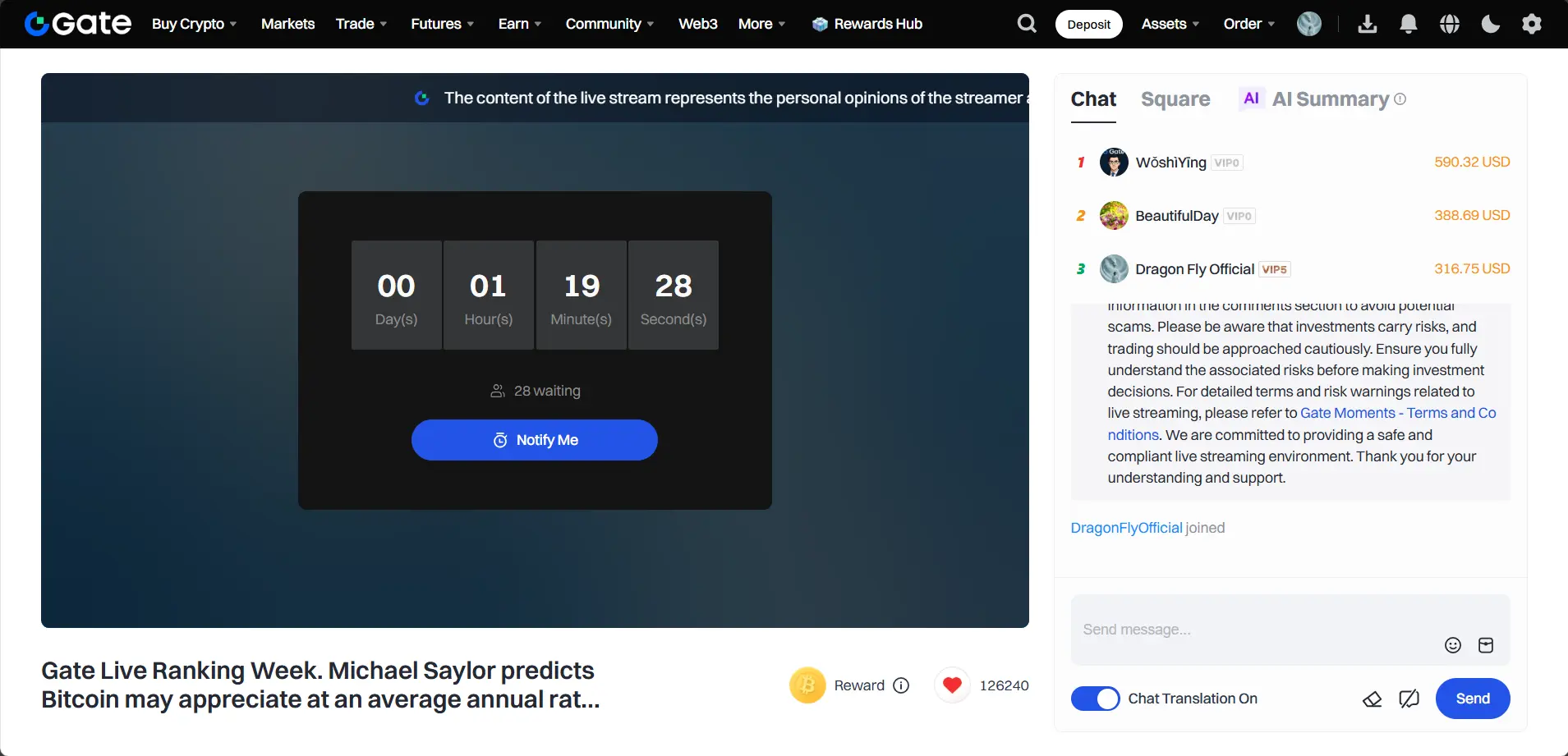1568x756 pixels.
Task: Click the red packet icon in chat box
Action: point(1486,645)
